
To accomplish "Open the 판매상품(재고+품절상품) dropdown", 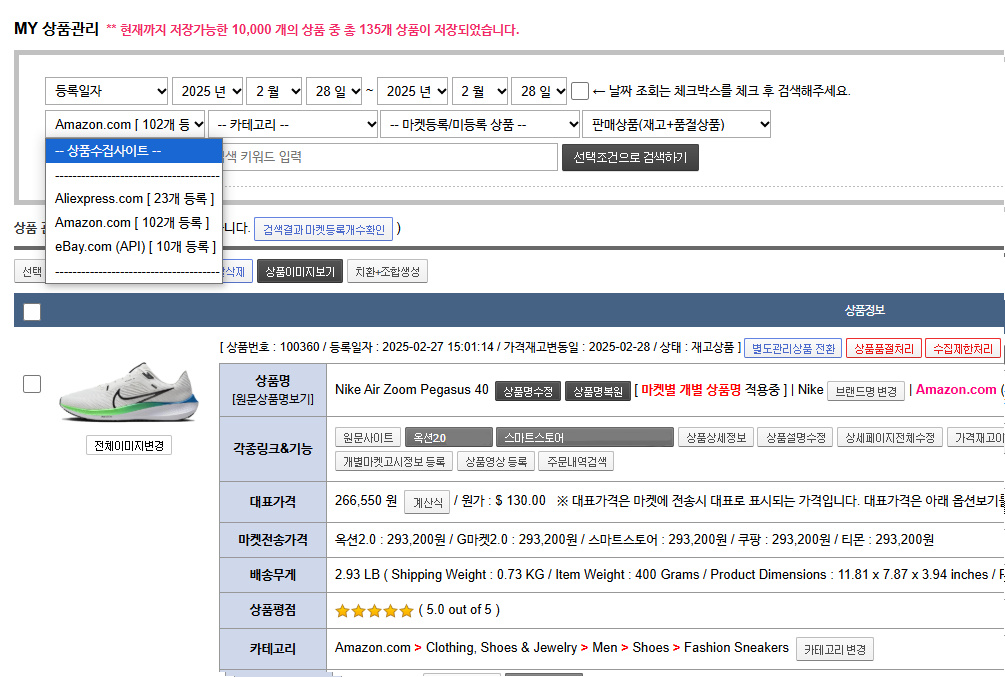I will pos(677,124).
